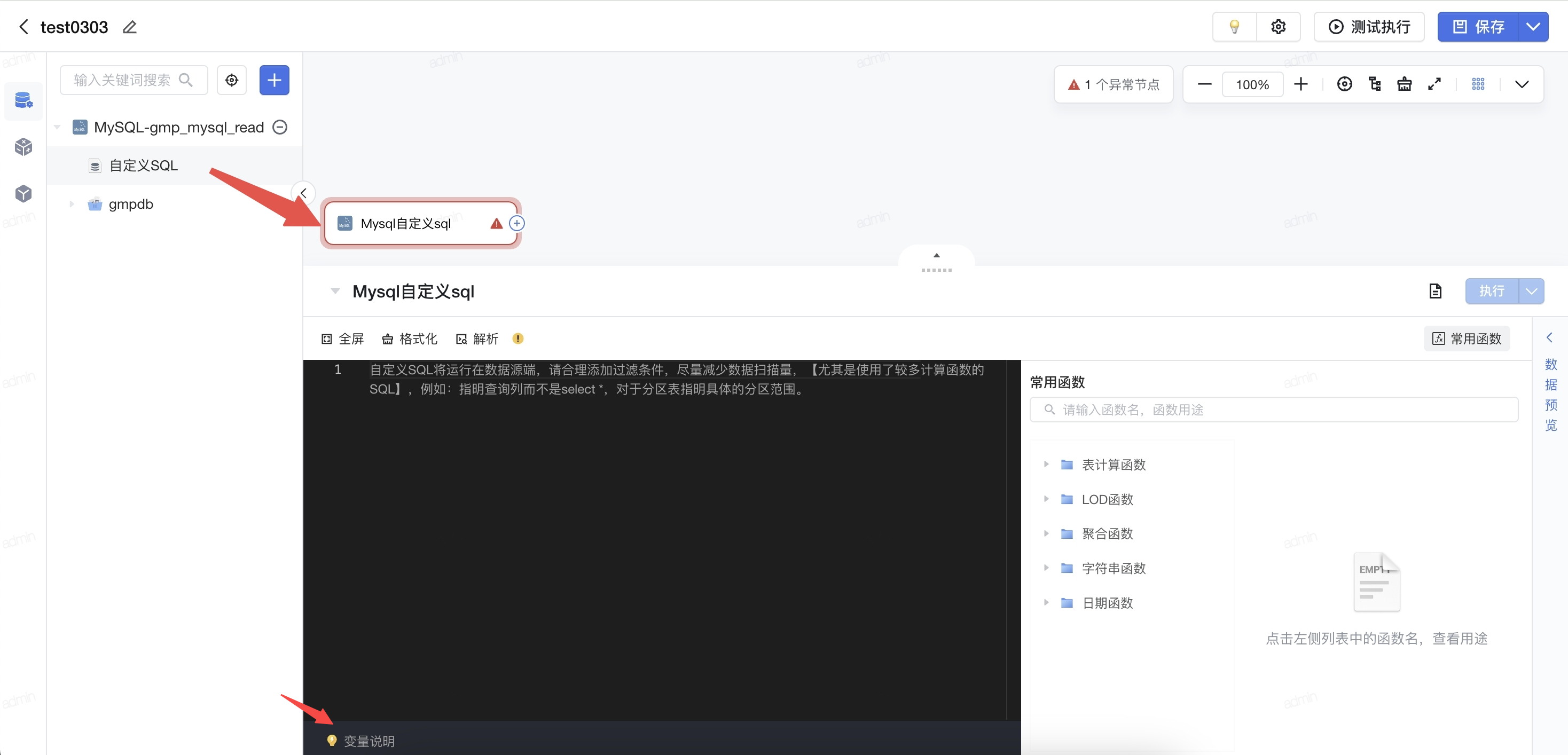Screen dimensions: 1568x755
Task: Expand the gmpdb tree node
Action: tap(72, 204)
